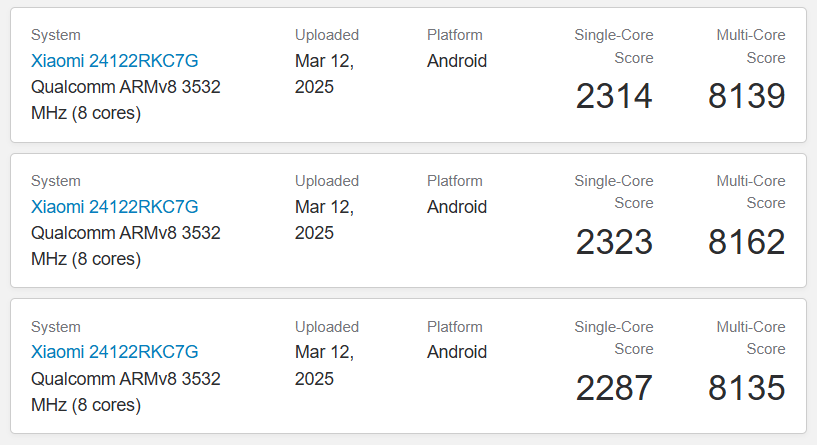The image size is (817, 445).
Task: Open the Xiaomi 24122RKC7G link scoring 2287
Action: 114,352
